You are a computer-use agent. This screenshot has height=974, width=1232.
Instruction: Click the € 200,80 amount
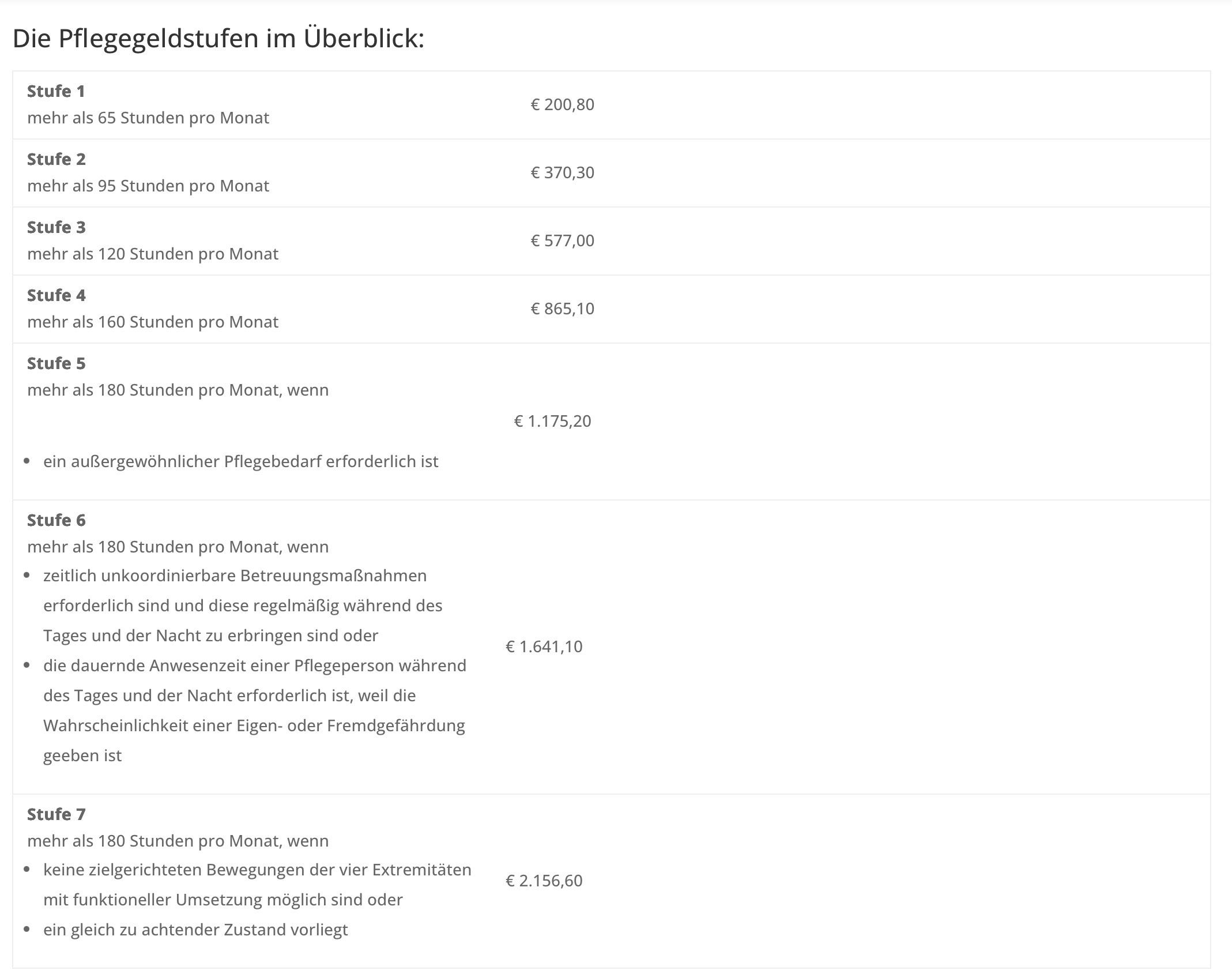[562, 104]
